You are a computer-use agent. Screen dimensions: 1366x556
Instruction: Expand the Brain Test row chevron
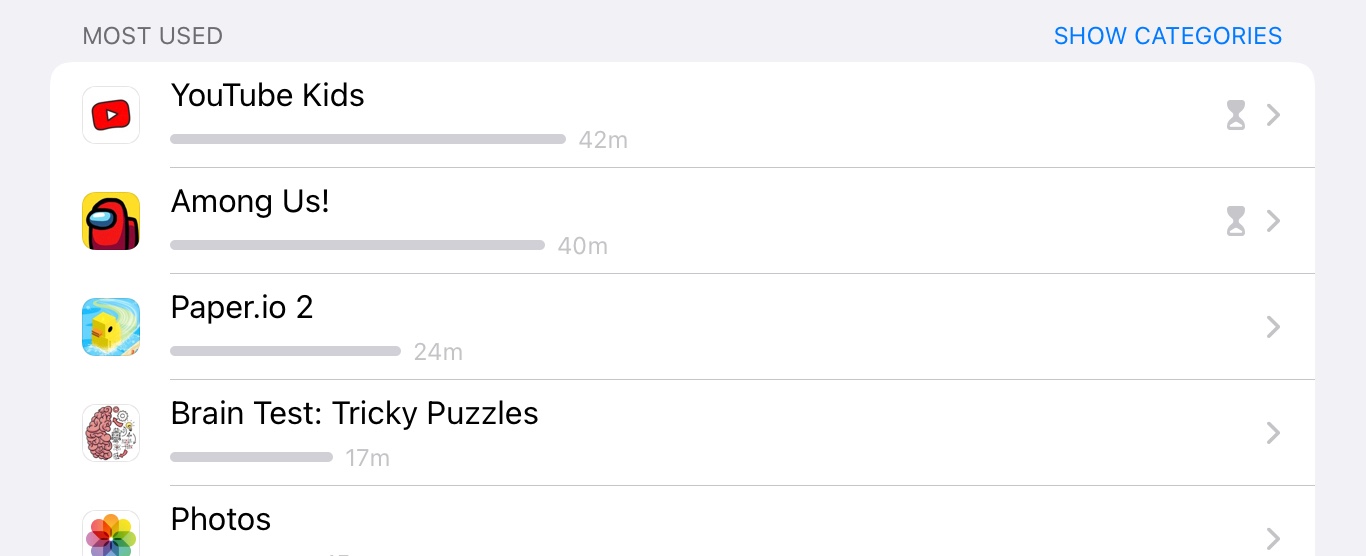point(1273,433)
